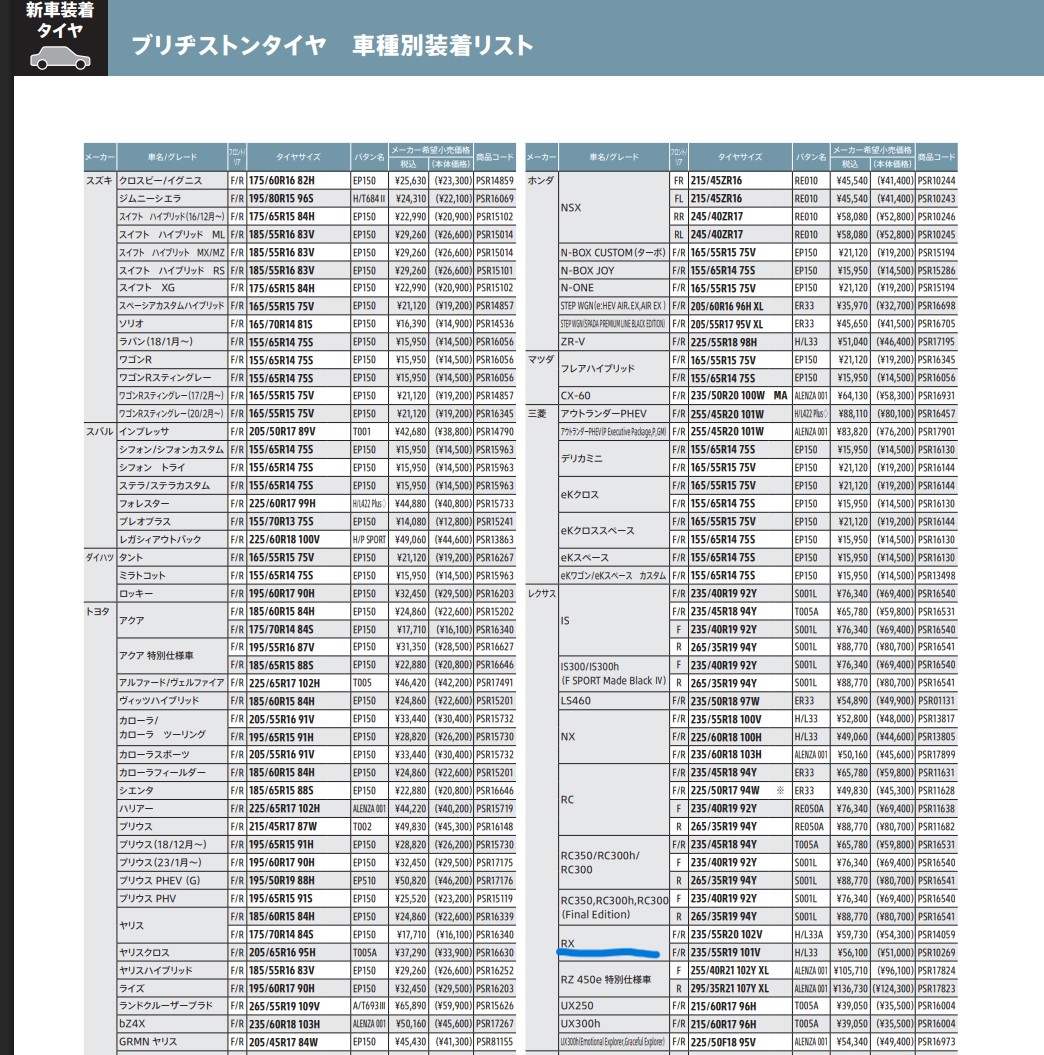
Task: Click the UX250 car name
Action: (x=577, y=1005)
